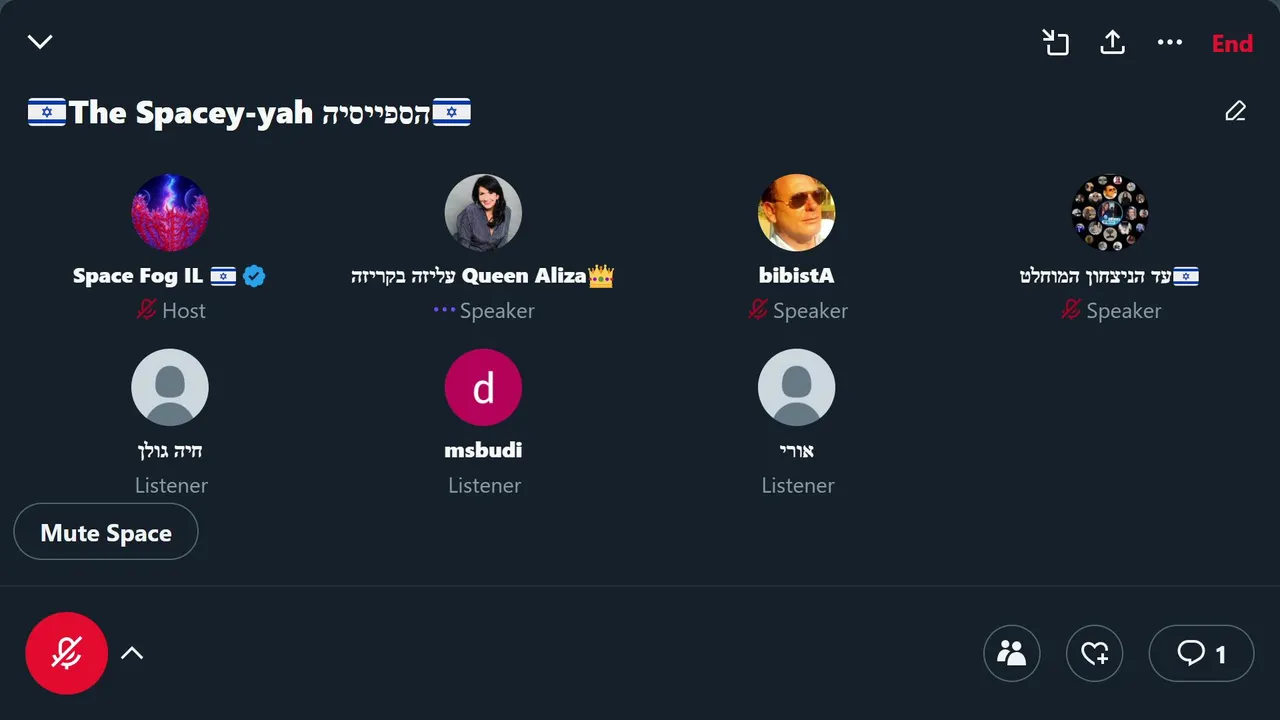Viewport: 1280px width, 720px height.
Task: Click the minimize-to-dock Space icon
Action: (1056, 43)
